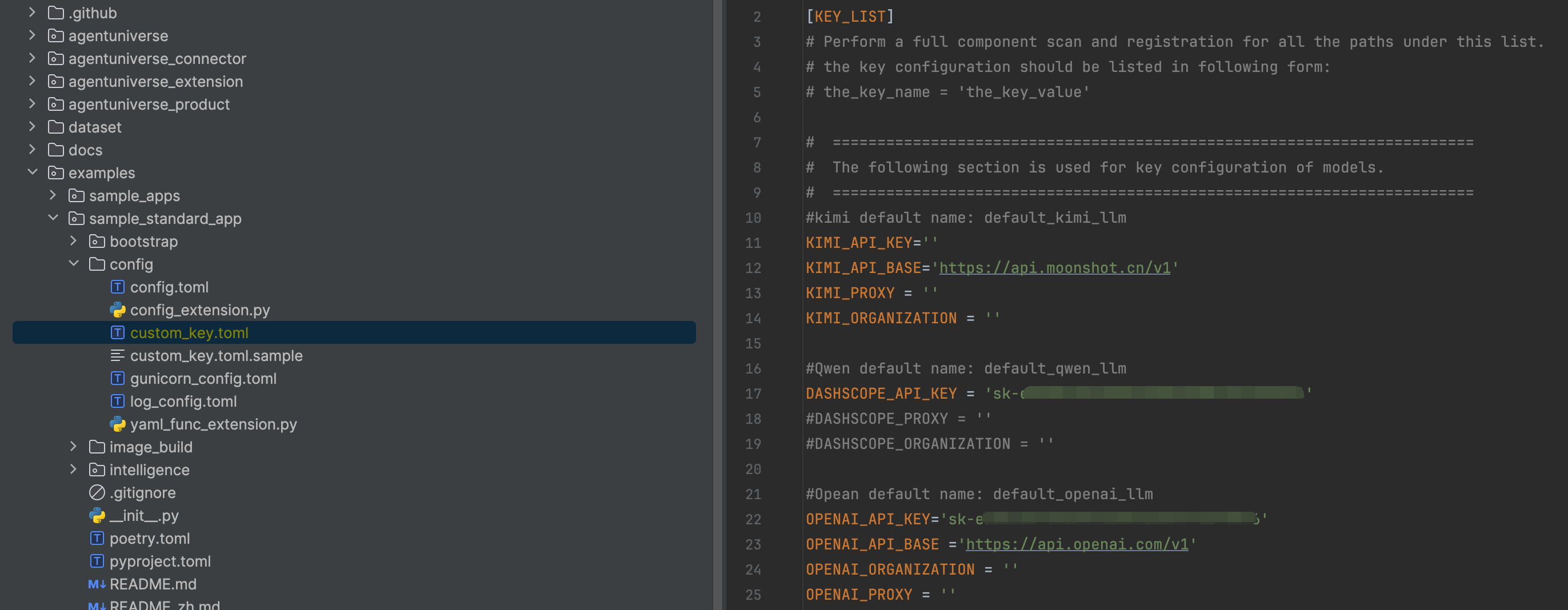Click the TOML icon beside poetry.toml
The width and height of the screenshot is (1568, 610).
[x=97, y=538]
